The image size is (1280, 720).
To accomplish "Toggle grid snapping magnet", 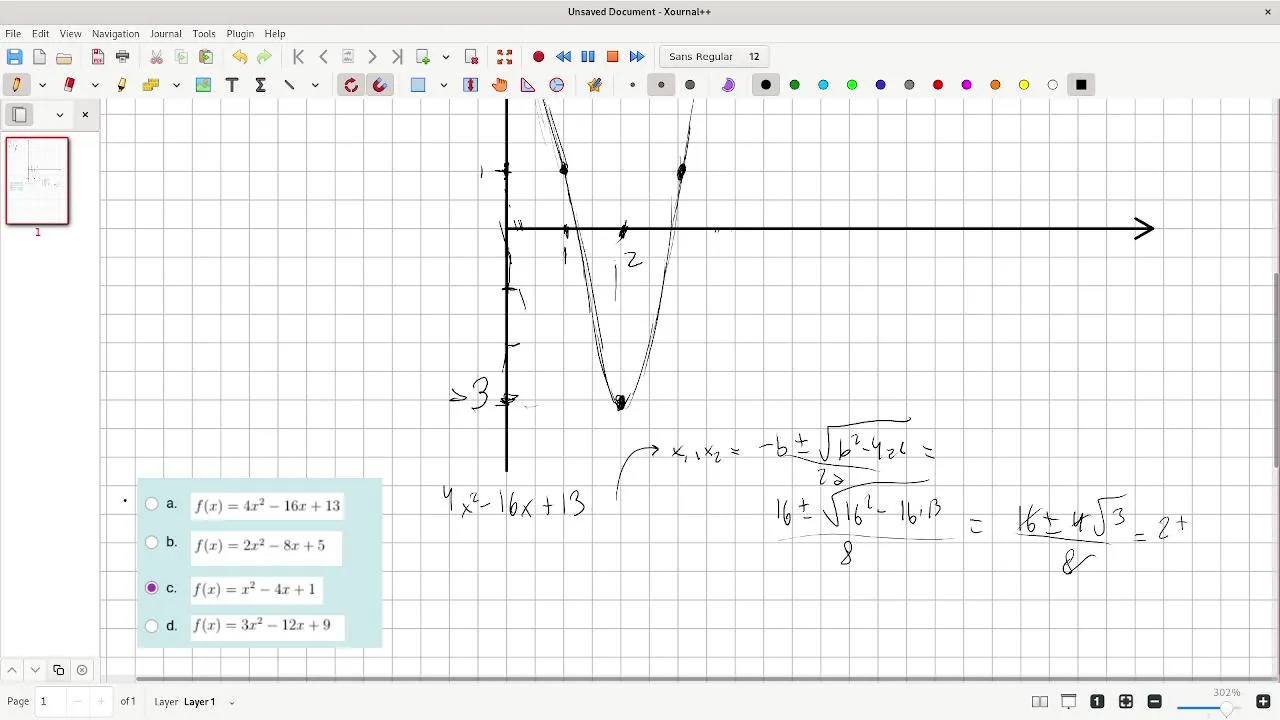I will click(x=380, y=85).
